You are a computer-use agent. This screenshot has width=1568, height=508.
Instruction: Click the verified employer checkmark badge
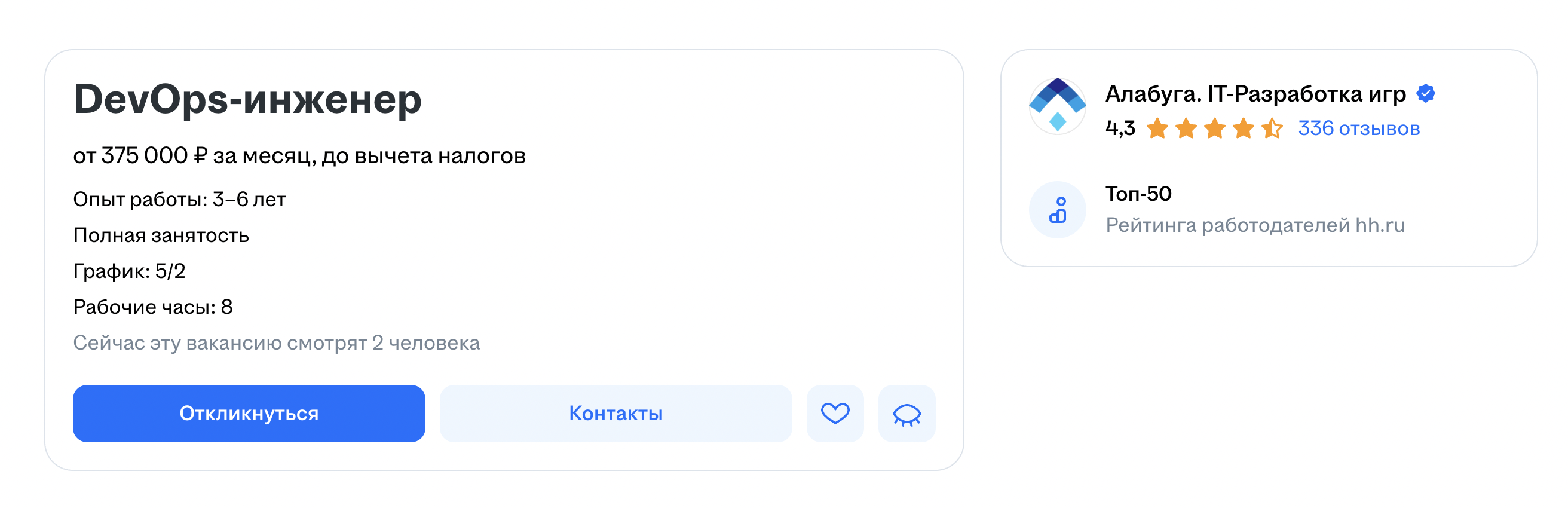[1426, 93]
